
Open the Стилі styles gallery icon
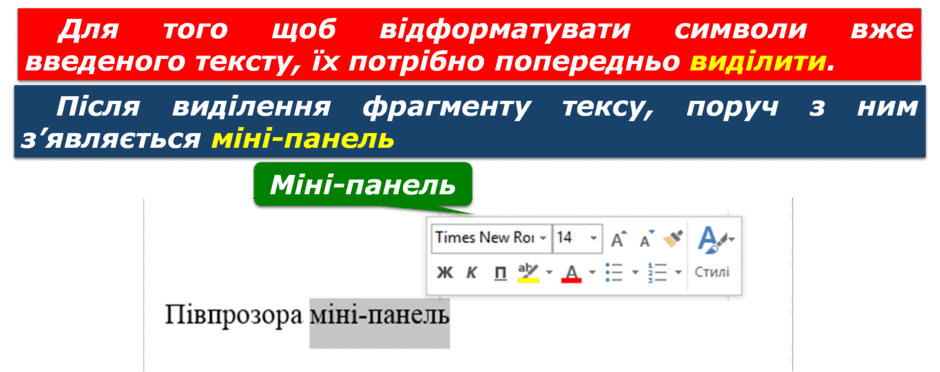pyautogui.click(x=715, y=240)
